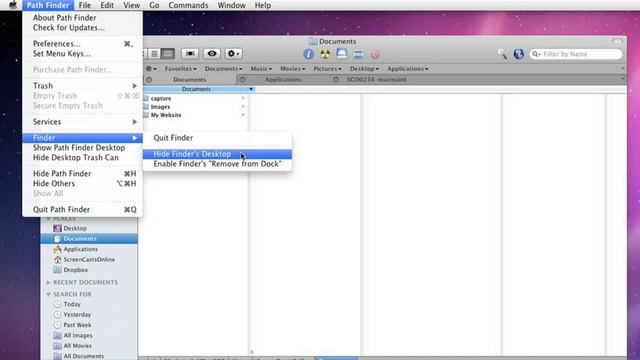
Task: Open Applications in the sidebar
Action: (x=80, y=249)
